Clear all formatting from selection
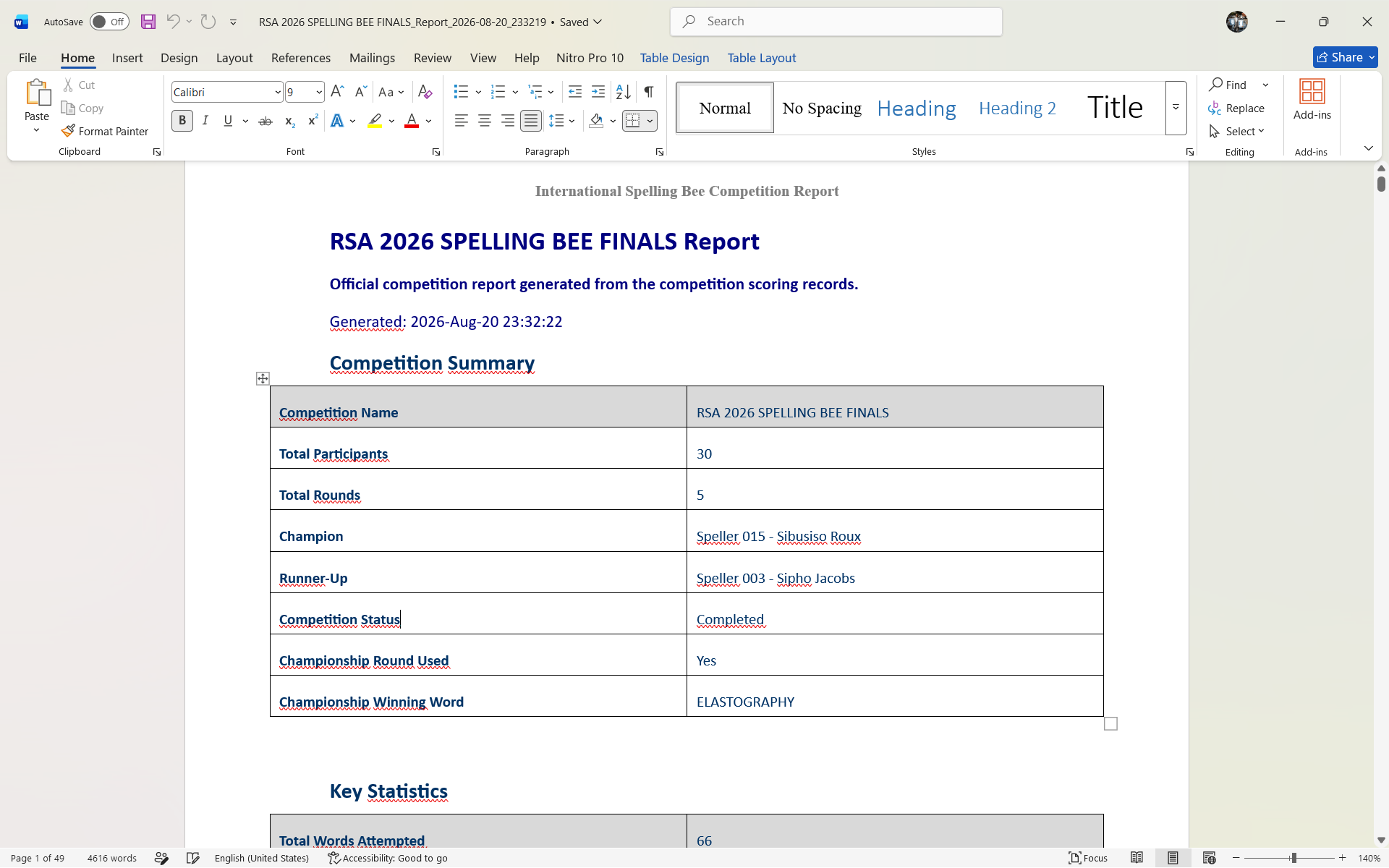This screenshot has height=868, width=1389. [425, 92]
